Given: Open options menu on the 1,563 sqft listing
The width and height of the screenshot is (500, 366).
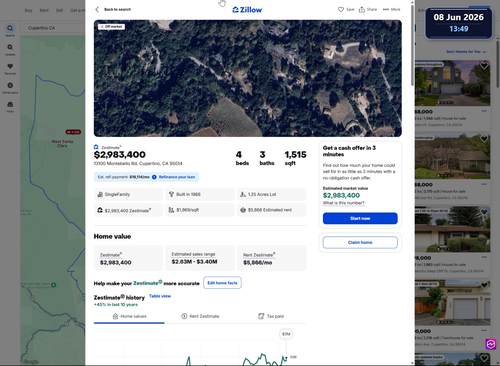Looking at the screenshot, I should (484, 257).
